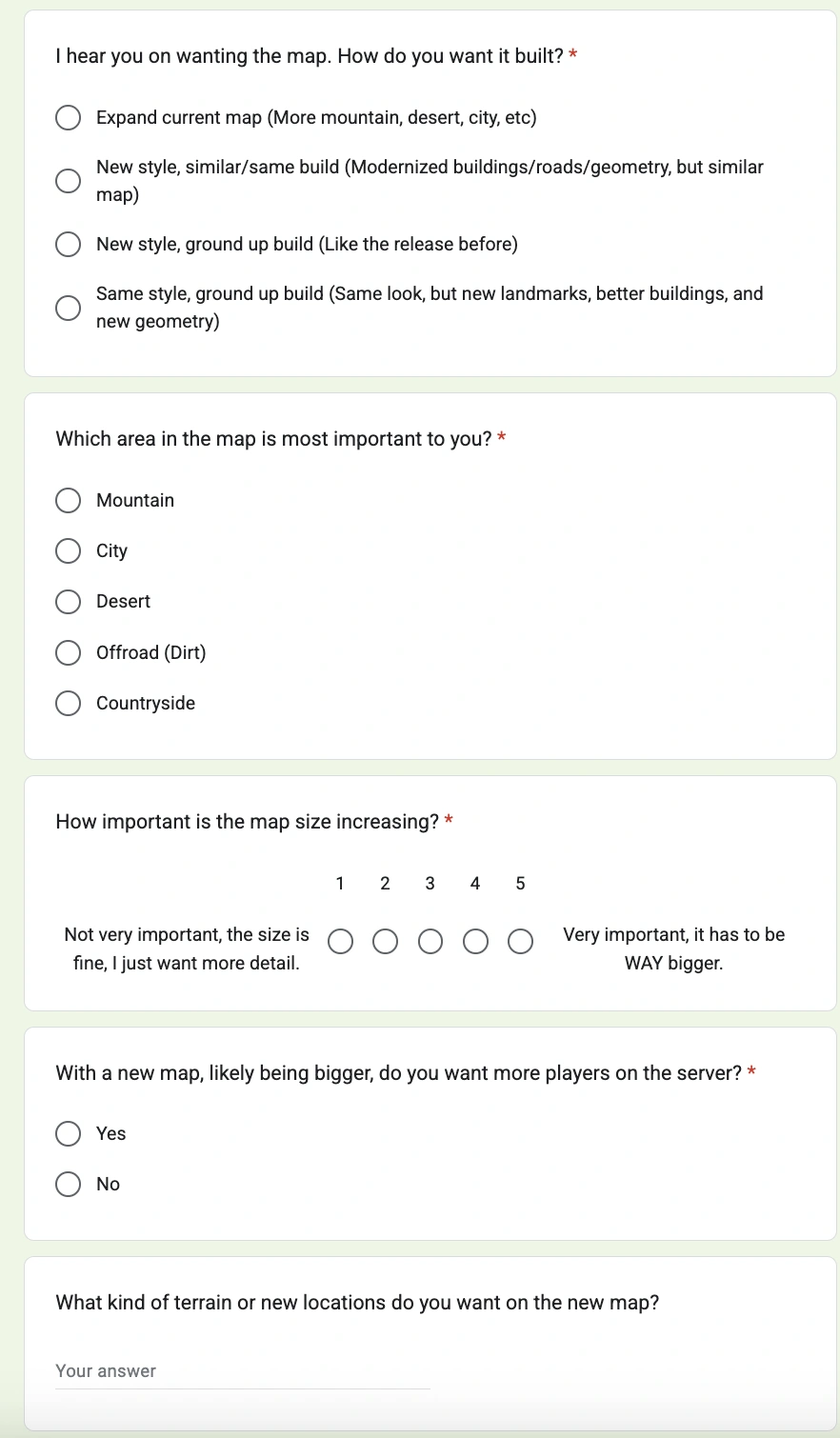Answer No to more players on server
This screenshot has height=1438, width=840.
69,1184
